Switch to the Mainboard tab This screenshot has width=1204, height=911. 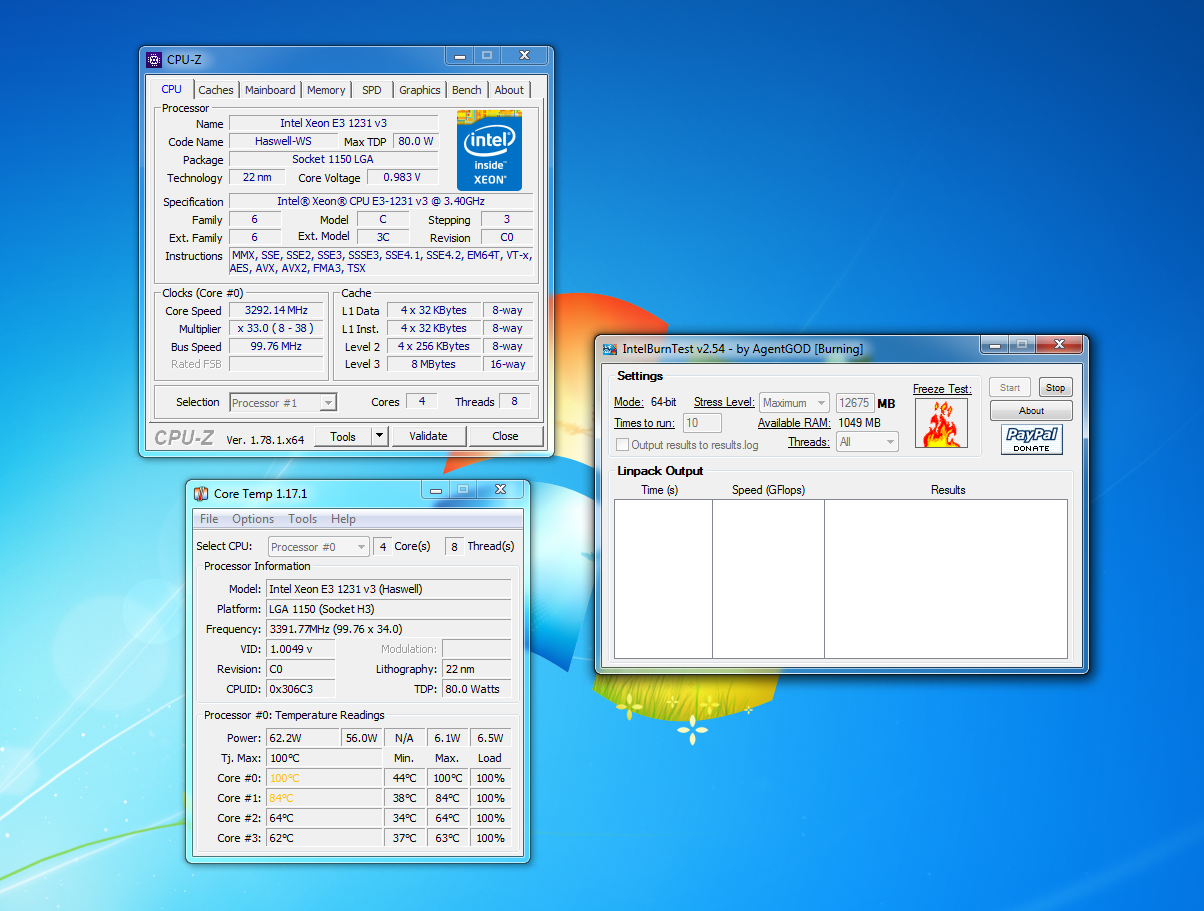click(x=270, y=90)
